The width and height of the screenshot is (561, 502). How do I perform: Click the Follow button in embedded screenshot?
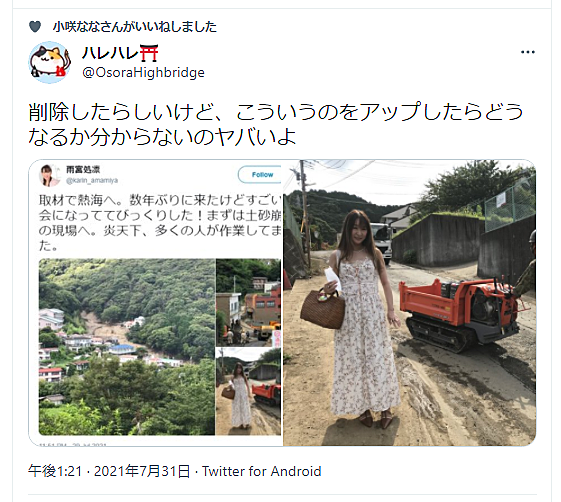260,175
